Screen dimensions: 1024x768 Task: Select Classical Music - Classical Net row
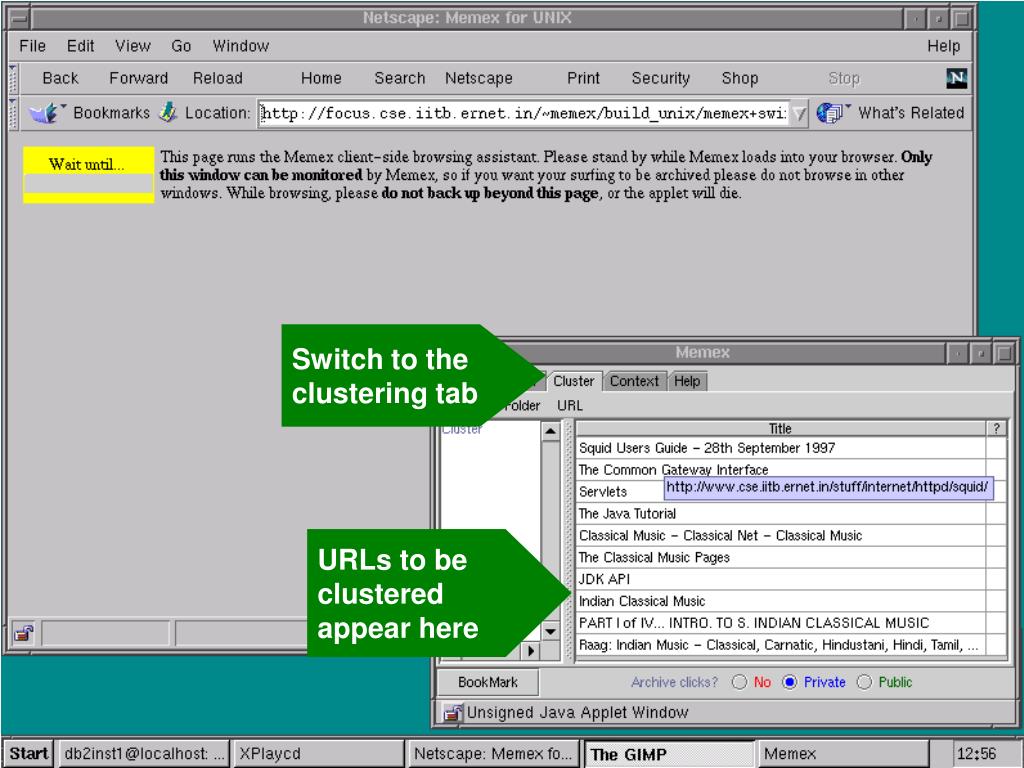tap(781, 536)
